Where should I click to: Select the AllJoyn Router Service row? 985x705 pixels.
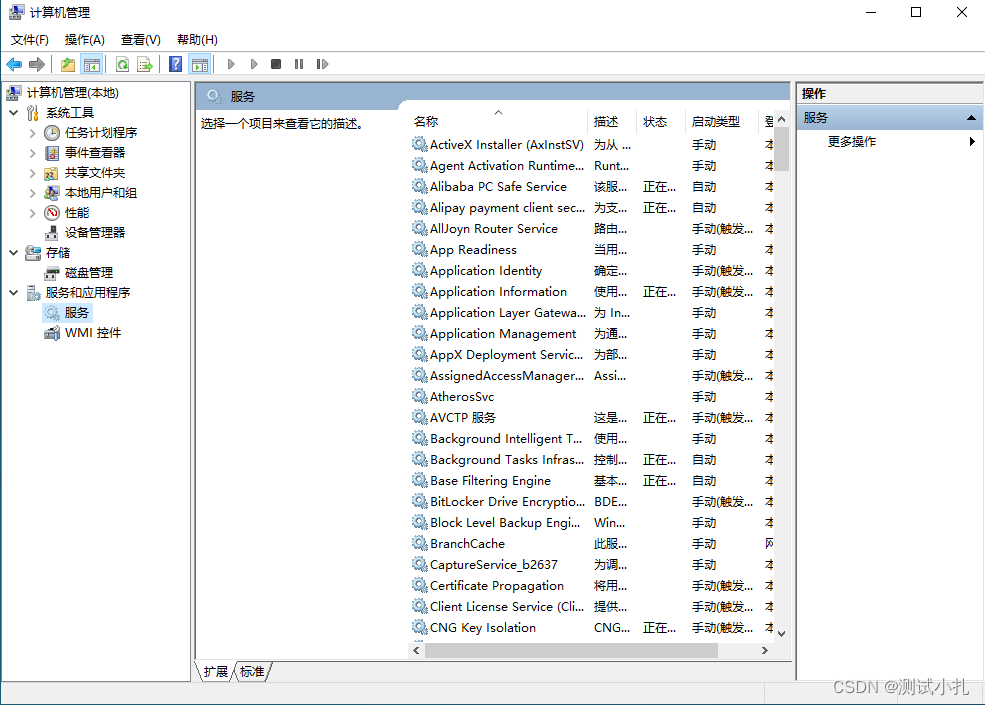592,229
